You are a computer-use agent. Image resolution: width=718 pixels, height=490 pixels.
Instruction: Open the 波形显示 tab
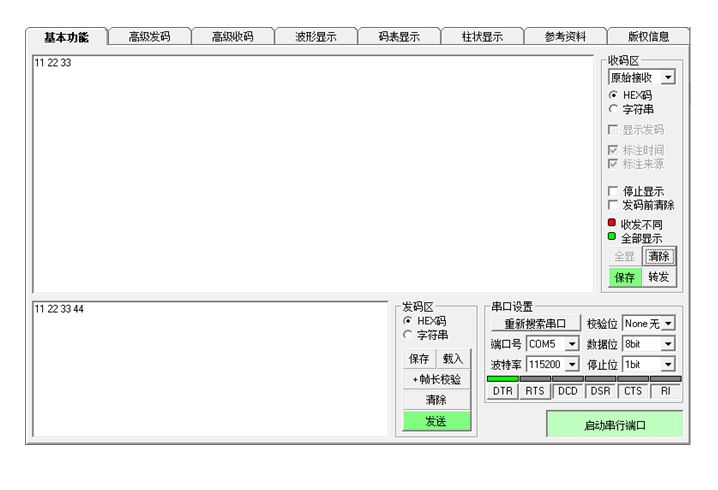[315, 37]
